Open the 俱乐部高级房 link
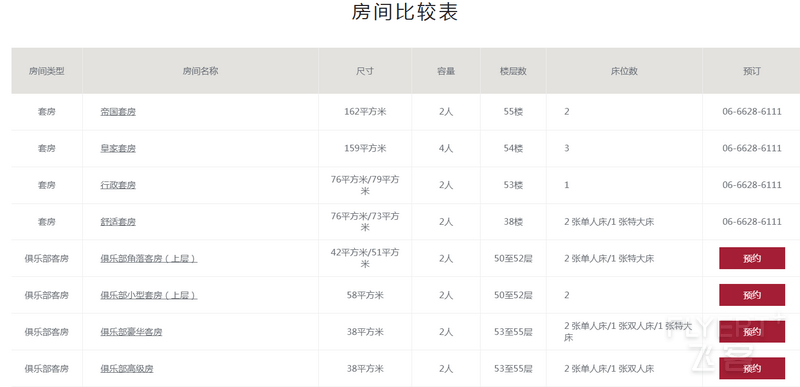 [x=127, y=369]
